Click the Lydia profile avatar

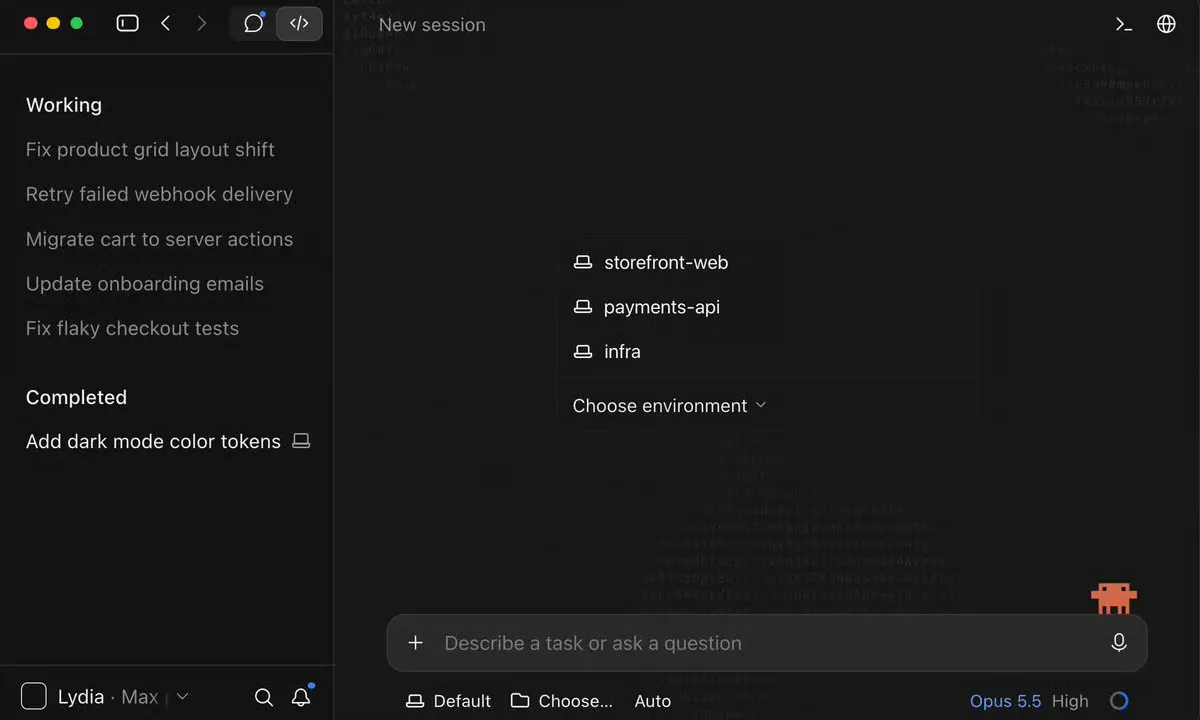click(x=34, y=697)
